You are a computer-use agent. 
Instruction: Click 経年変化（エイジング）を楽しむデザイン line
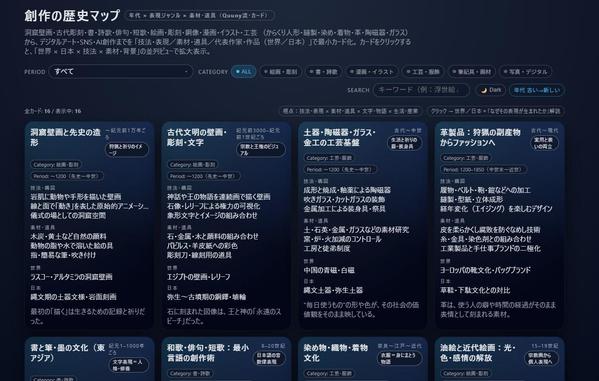coord(496,209)
